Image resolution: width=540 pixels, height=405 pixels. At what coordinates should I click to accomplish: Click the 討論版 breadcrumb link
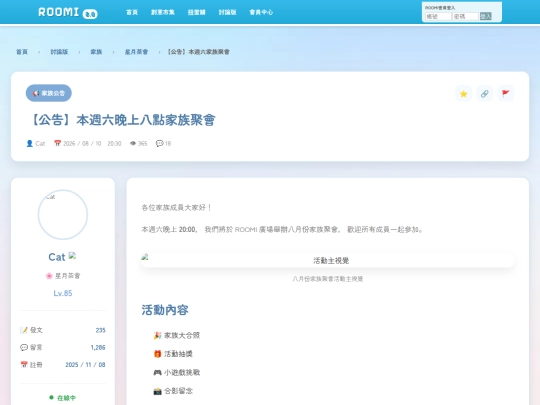click(59, 52)
